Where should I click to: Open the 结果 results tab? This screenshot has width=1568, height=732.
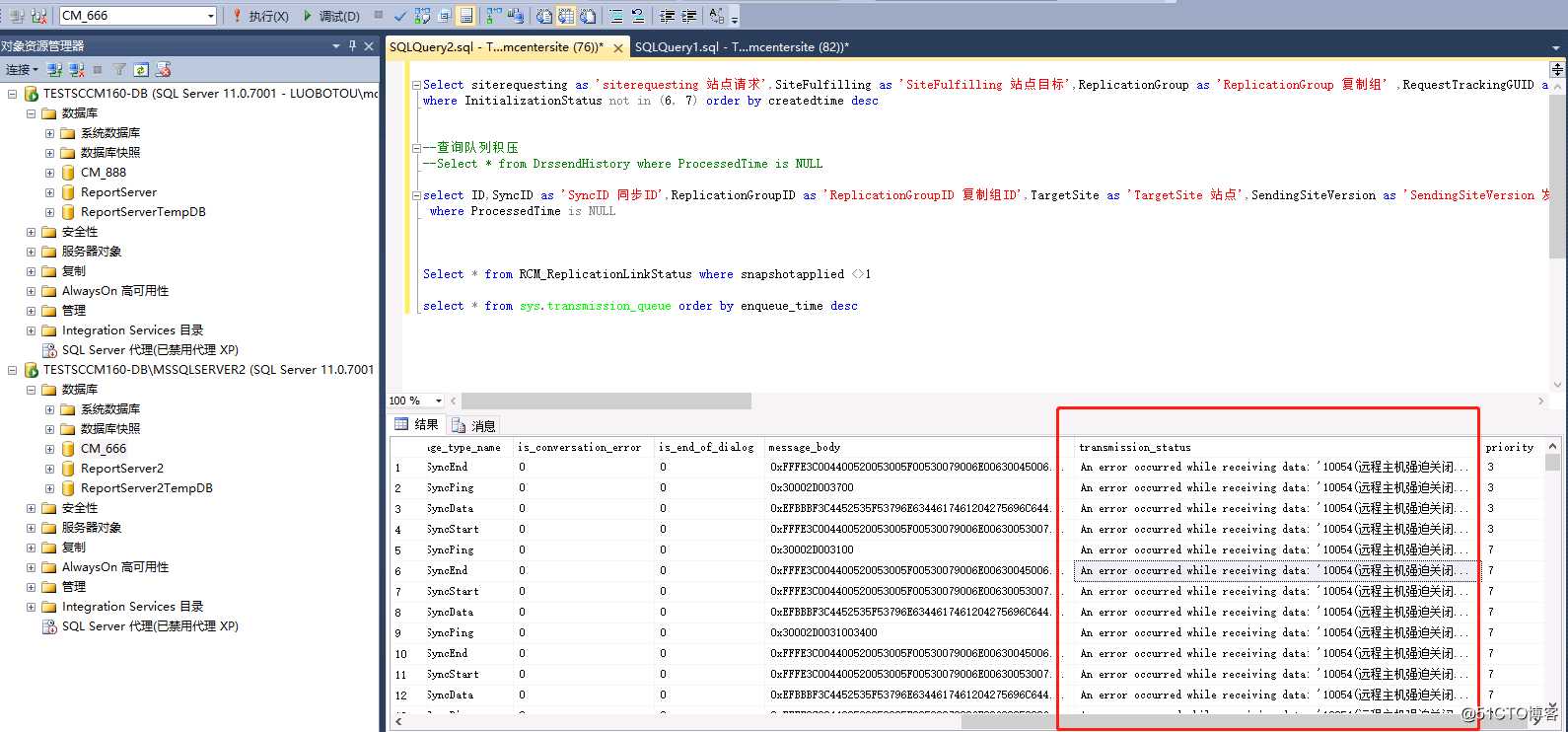(417, 425)
